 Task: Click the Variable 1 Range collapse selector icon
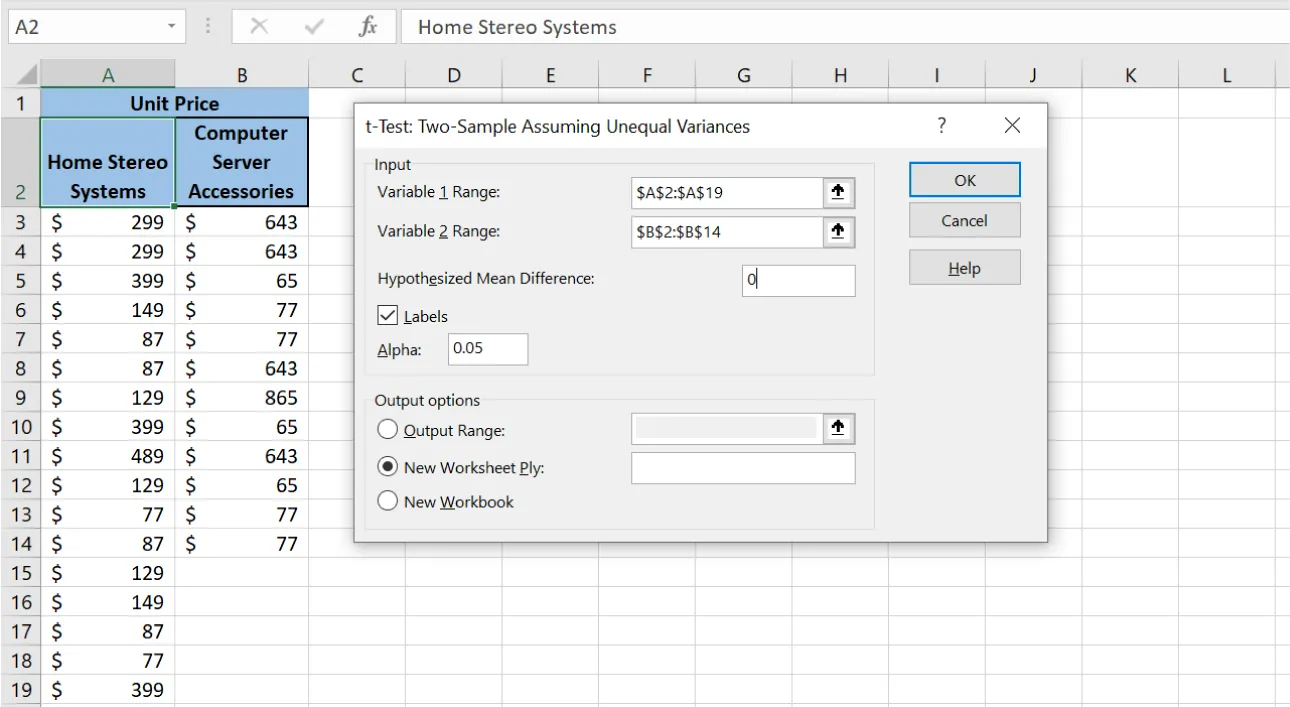(x=839, y=192)
